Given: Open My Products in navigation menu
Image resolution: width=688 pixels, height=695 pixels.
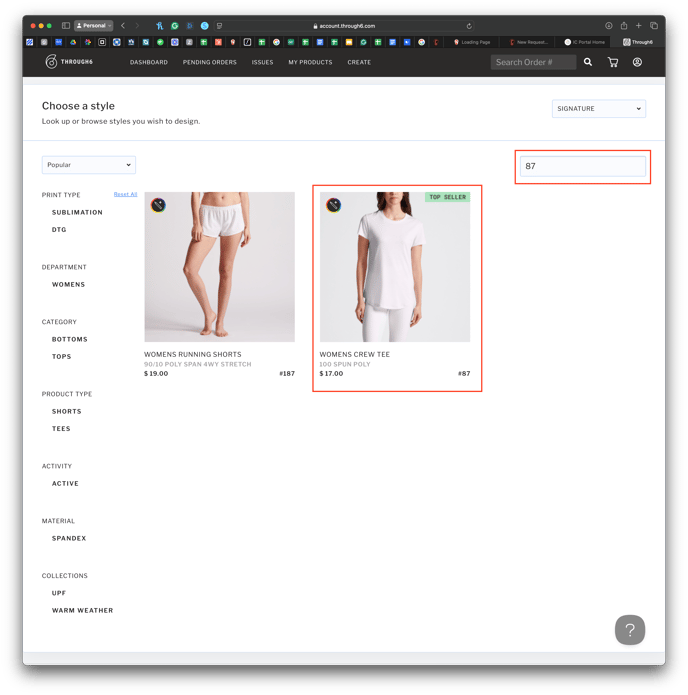Looking at the screenshot, I should point(310,62).
